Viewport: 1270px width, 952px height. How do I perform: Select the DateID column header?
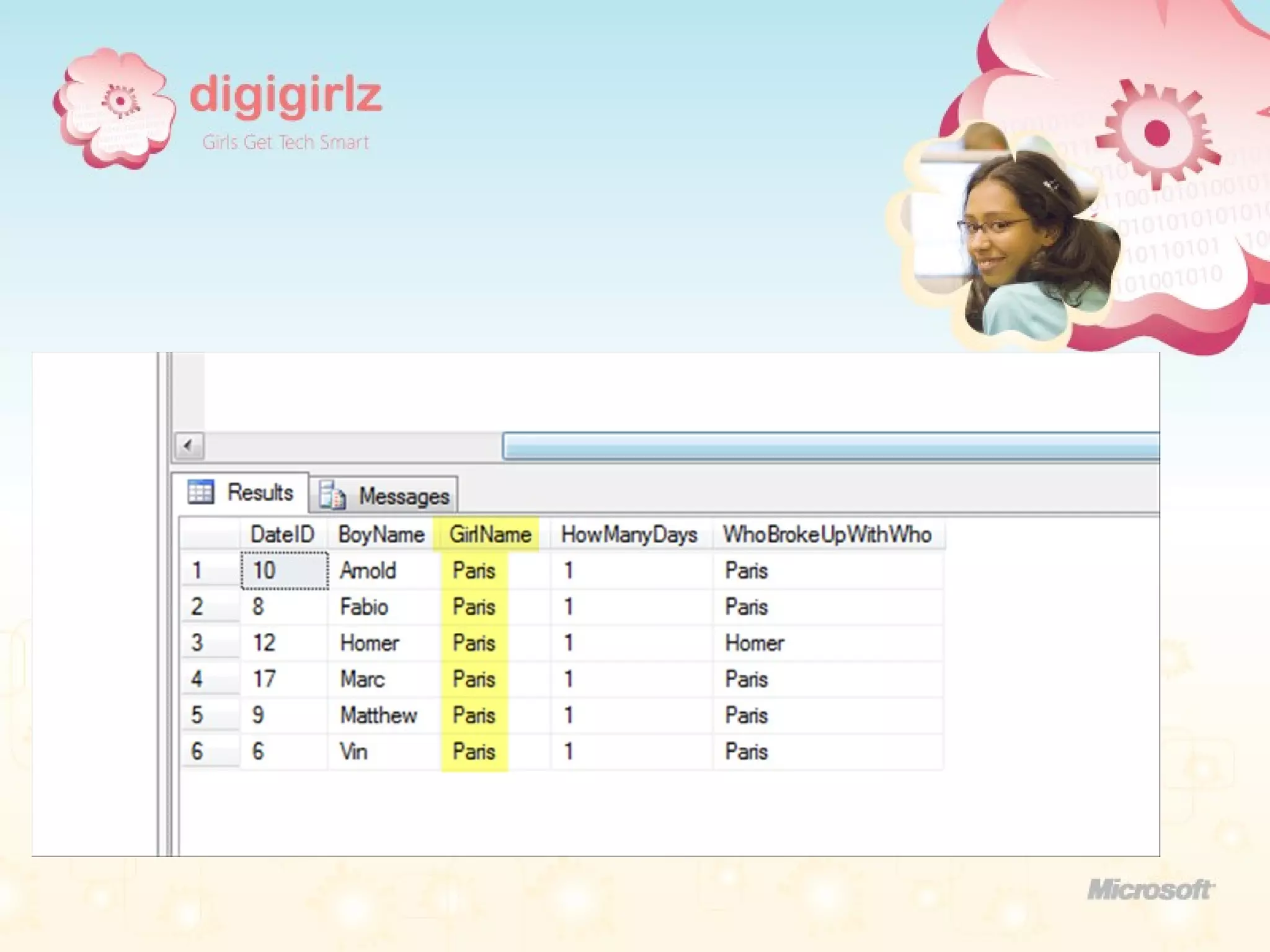click(x=282, y=534)
